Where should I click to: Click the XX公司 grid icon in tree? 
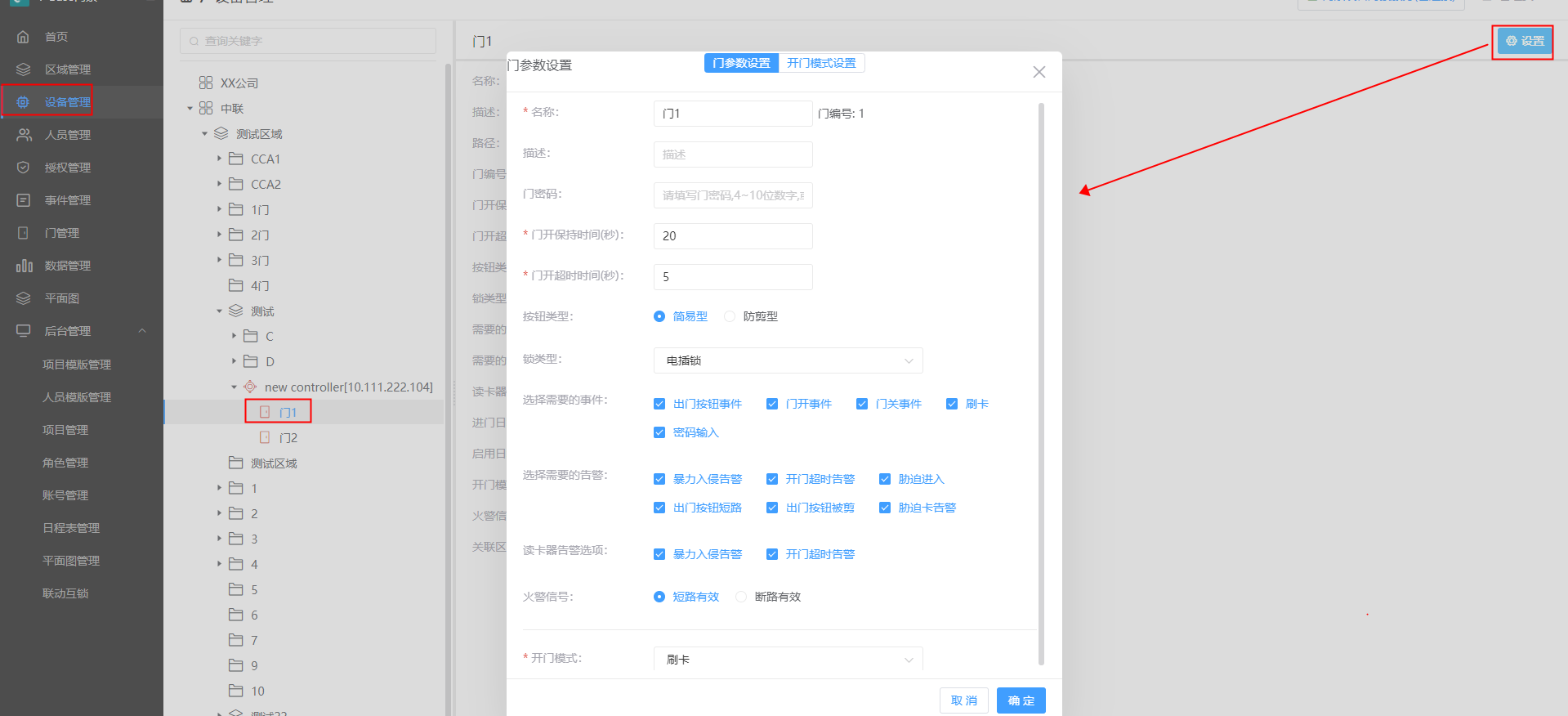[x=206, y=83]
